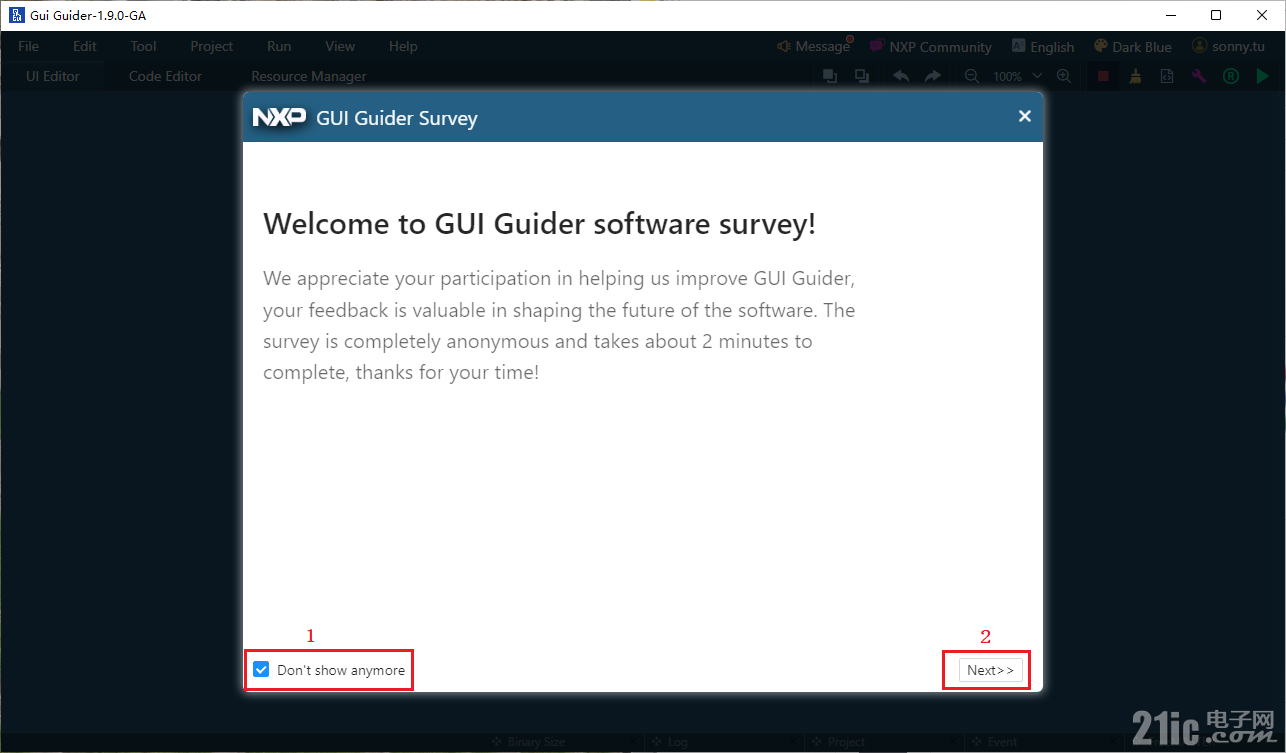This screenshot has width=1286, height=753.
Task: Click the green run play icon
Action: click(1263, 76)
